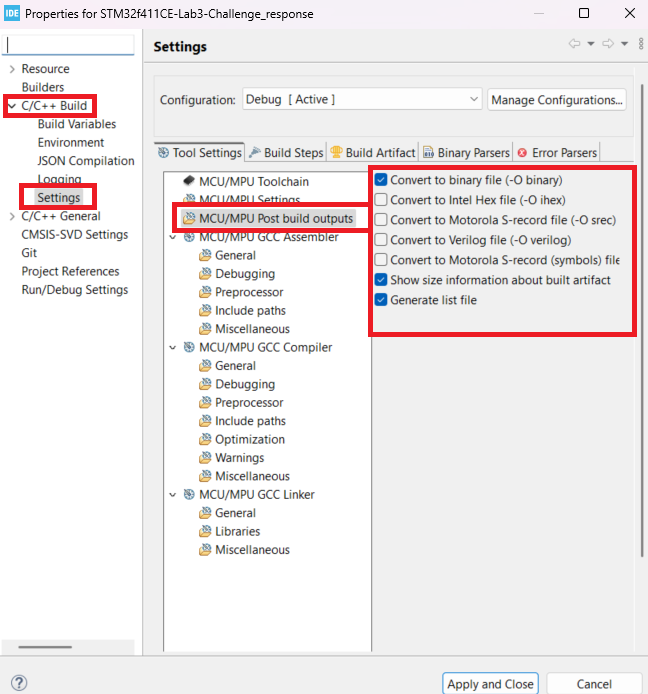Disable Generate list file checkbox
The width and height of the screenshot is (648, 694).
[381, 300]
